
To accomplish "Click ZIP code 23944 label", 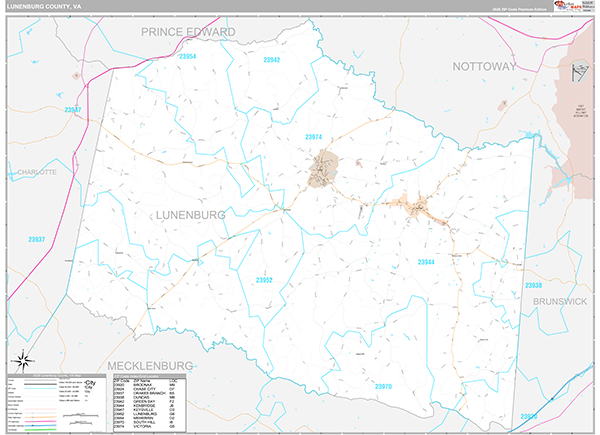I will coord(426,261).
